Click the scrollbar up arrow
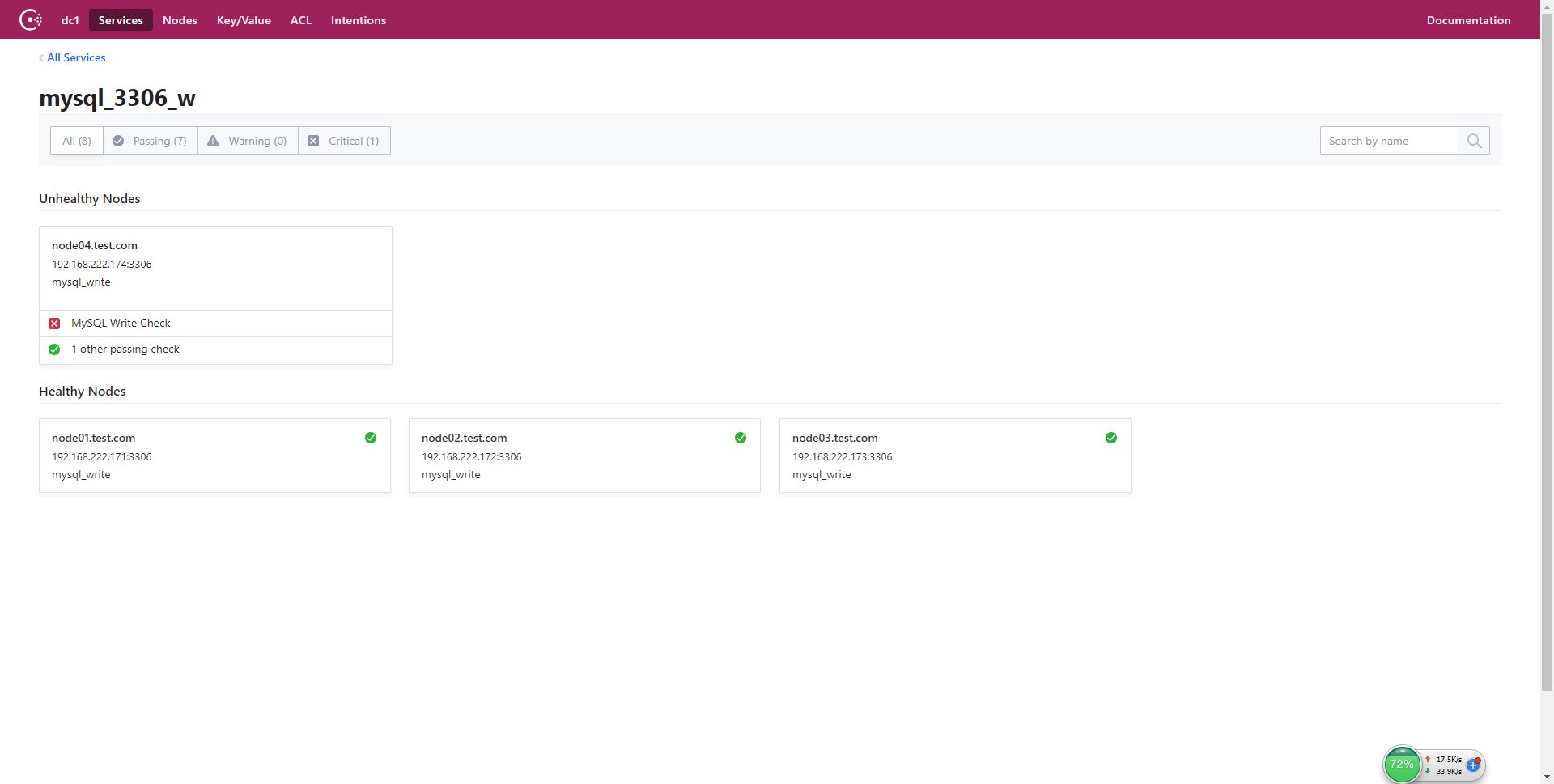1554x784 pixels. 1547,6
